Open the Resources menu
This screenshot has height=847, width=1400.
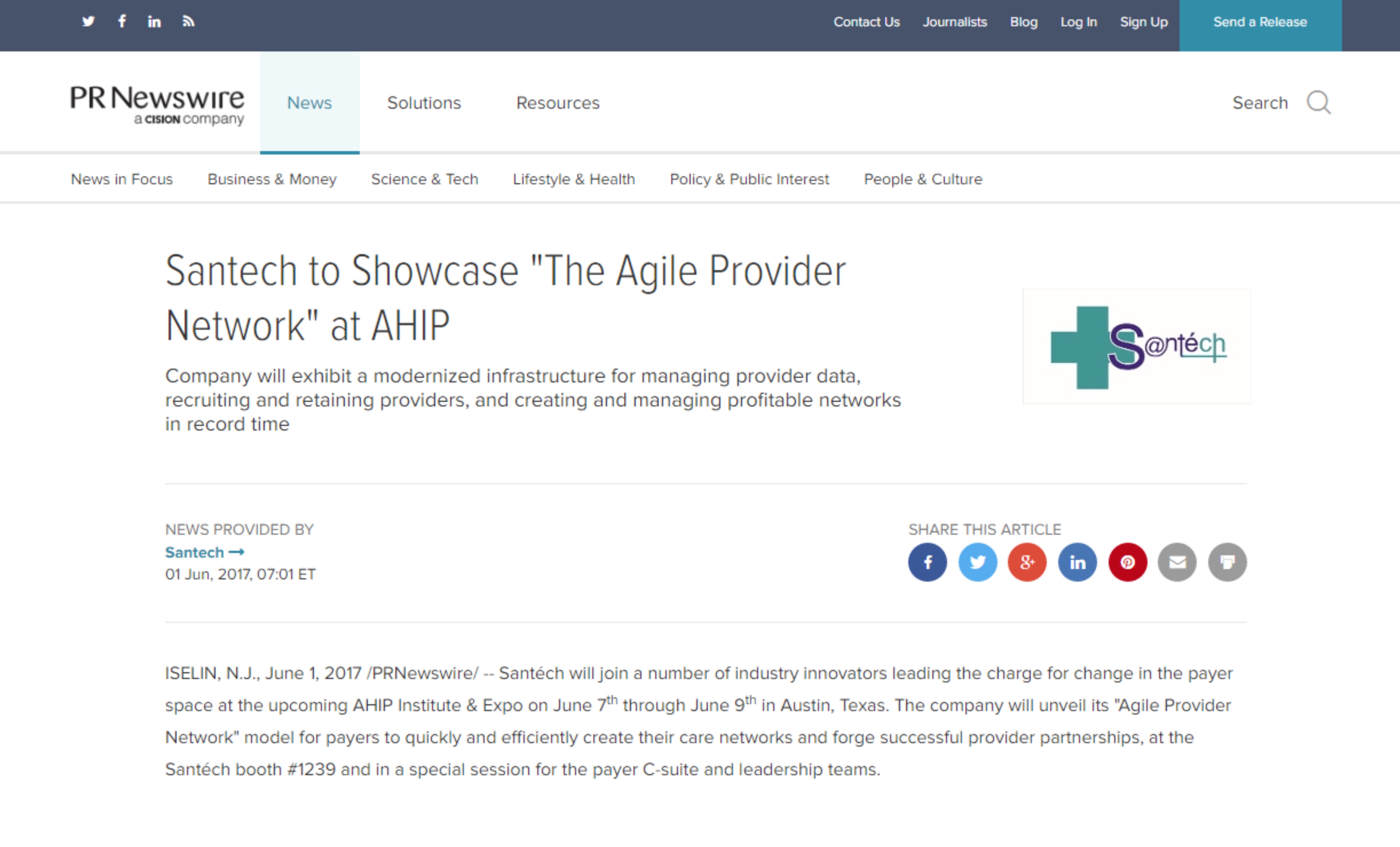pyautogui.click(x=558, y=103)
